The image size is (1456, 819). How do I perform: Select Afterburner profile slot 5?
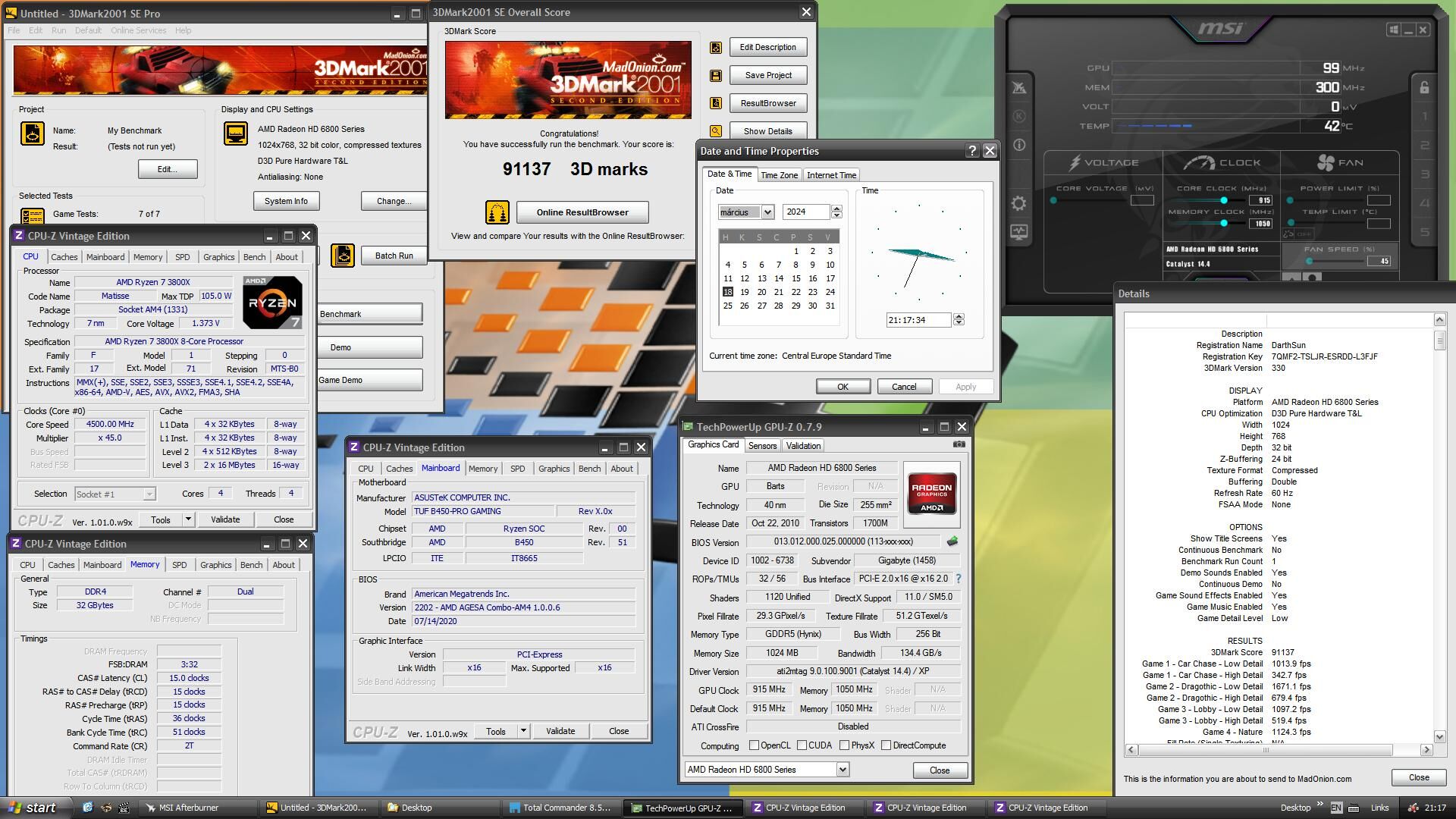pyautogui.click(x=1424, y=232)
